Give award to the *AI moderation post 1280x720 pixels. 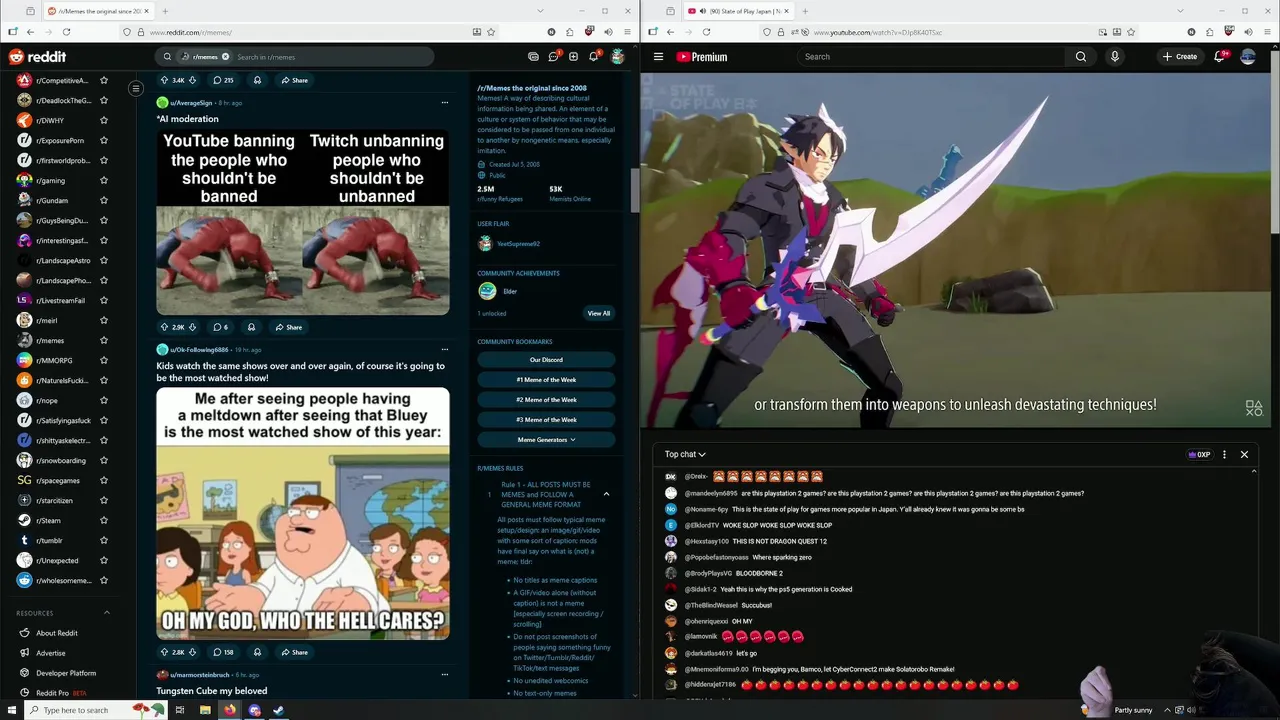(x=251, y=327)
